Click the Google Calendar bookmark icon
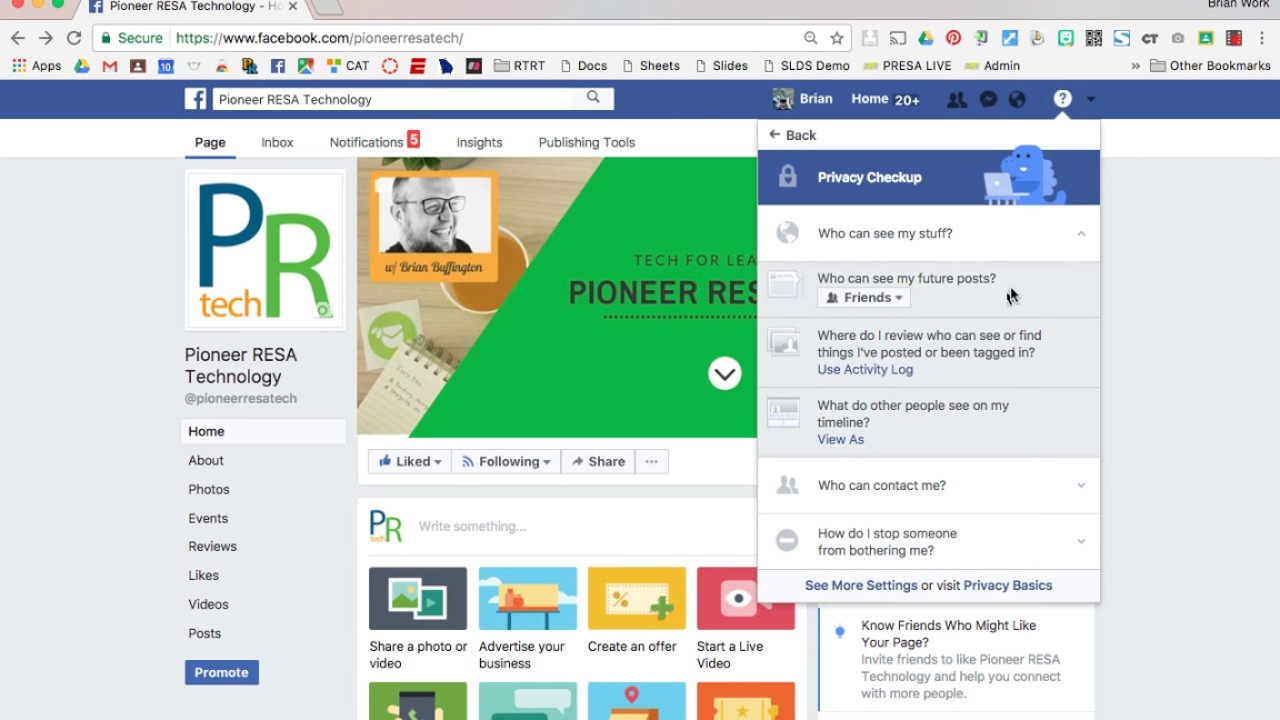Image resolution: width=1280 pixels, height=720 pixels. 166,66
